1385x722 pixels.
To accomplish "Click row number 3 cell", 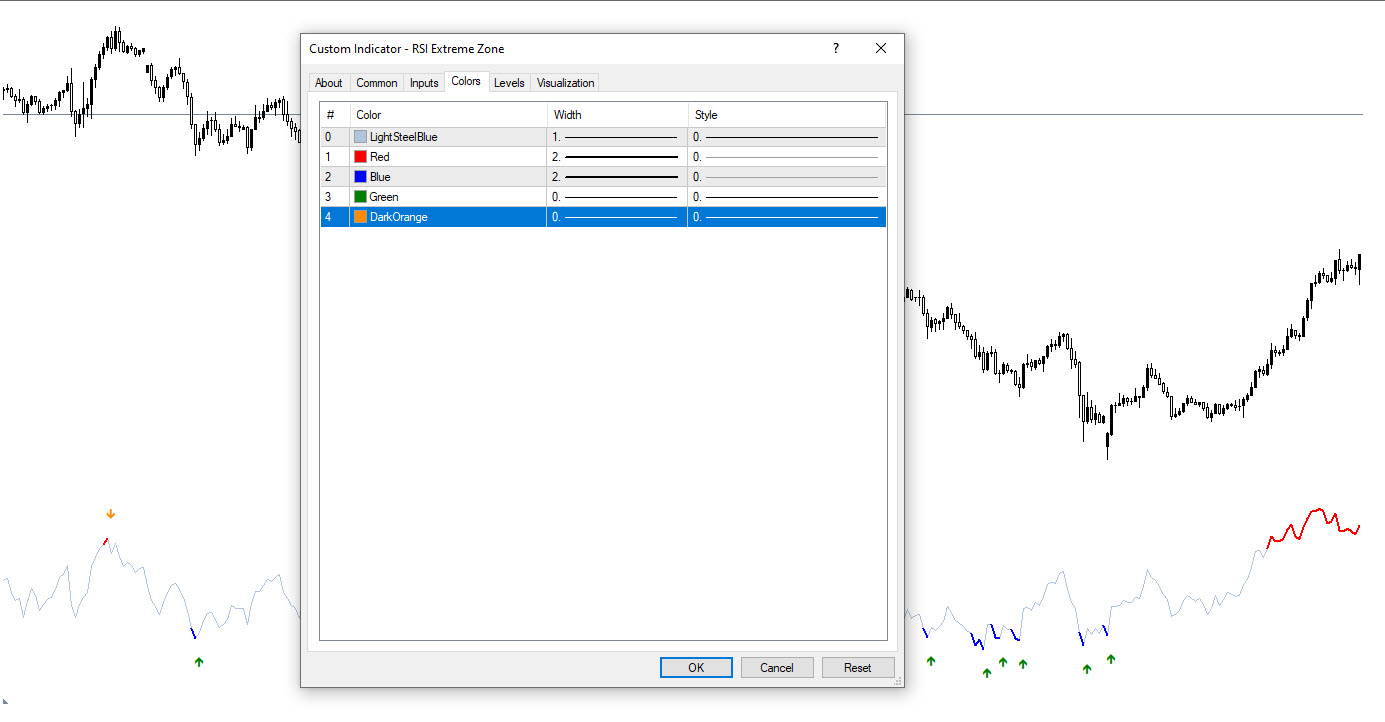I will (x=334, y=197).
